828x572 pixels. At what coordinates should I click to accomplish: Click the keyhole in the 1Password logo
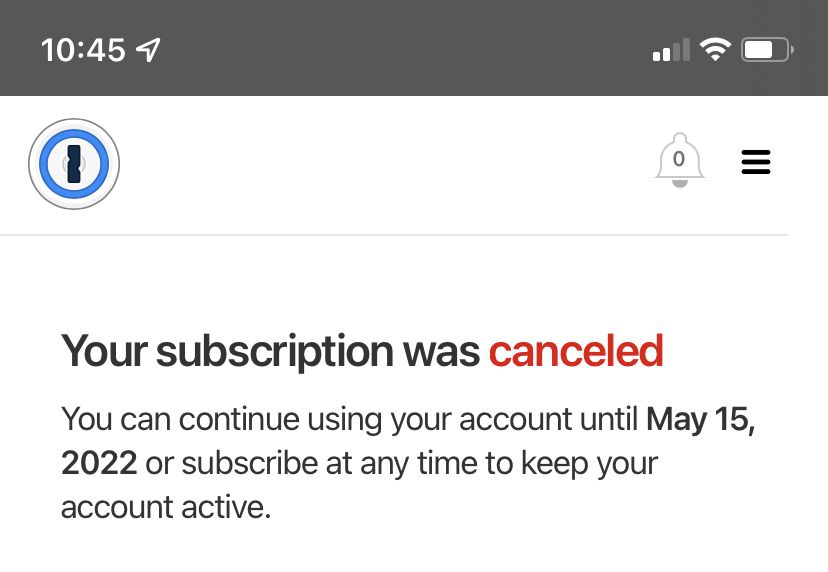coord(74,163)
